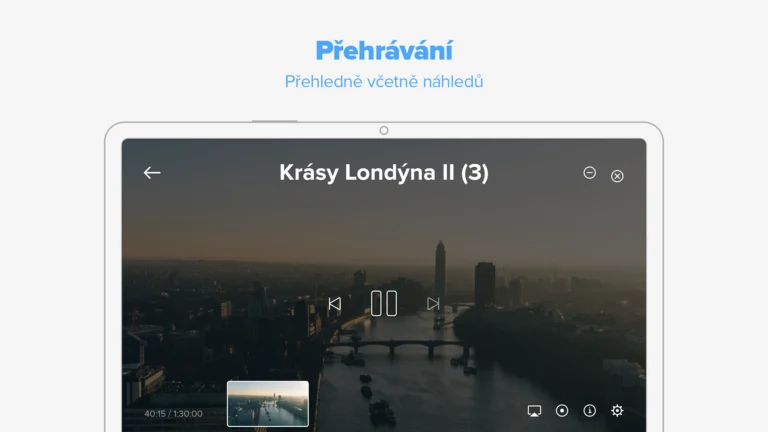Start recording with the record icon

pyautogui.click(x=562, y=410)
